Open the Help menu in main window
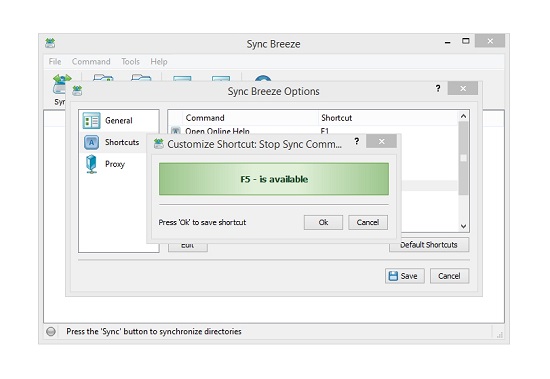 [x=159, y=62]
